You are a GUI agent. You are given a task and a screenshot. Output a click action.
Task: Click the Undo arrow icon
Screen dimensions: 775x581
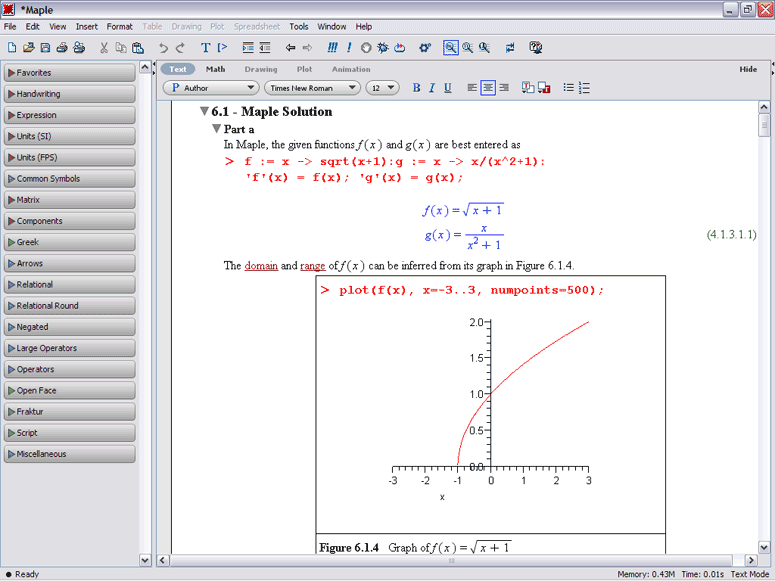pos(163,47)
